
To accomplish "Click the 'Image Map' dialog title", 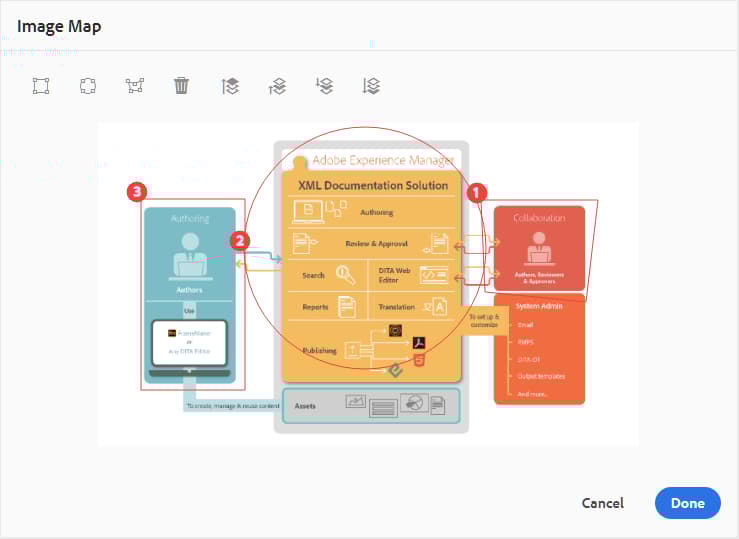I will point(59,26).
